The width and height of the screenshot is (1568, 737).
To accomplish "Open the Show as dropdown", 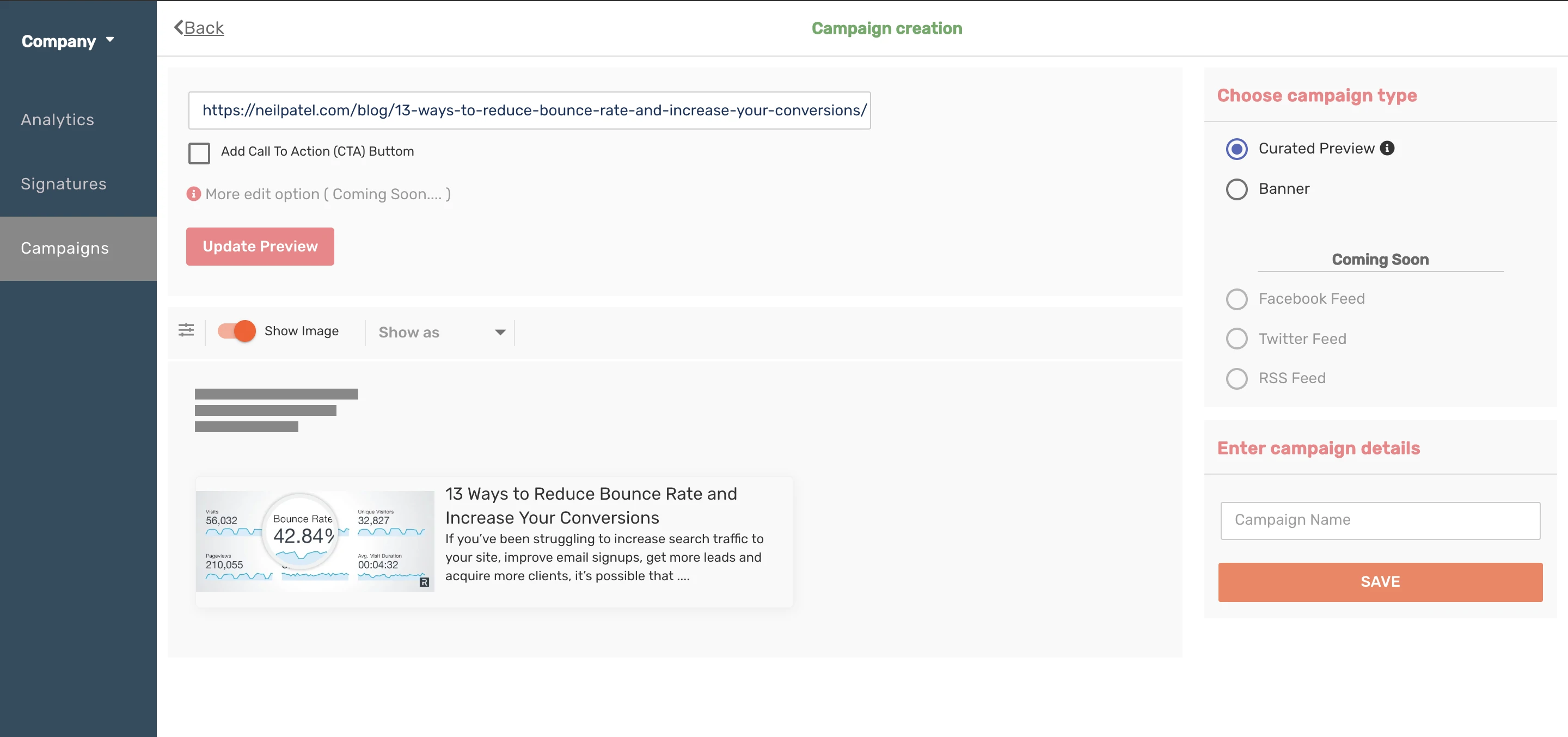I will coord(440,332).
